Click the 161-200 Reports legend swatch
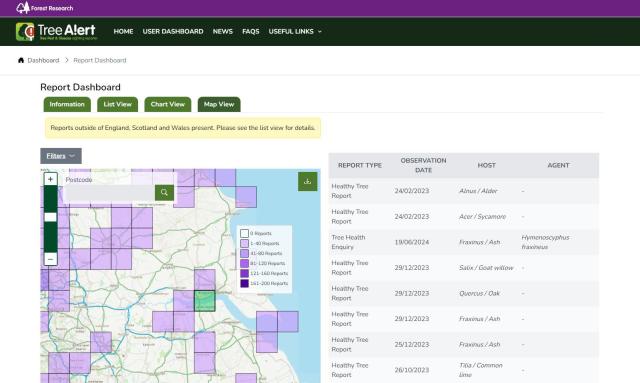Screen dimensions: 640x383 click(244, 283)
